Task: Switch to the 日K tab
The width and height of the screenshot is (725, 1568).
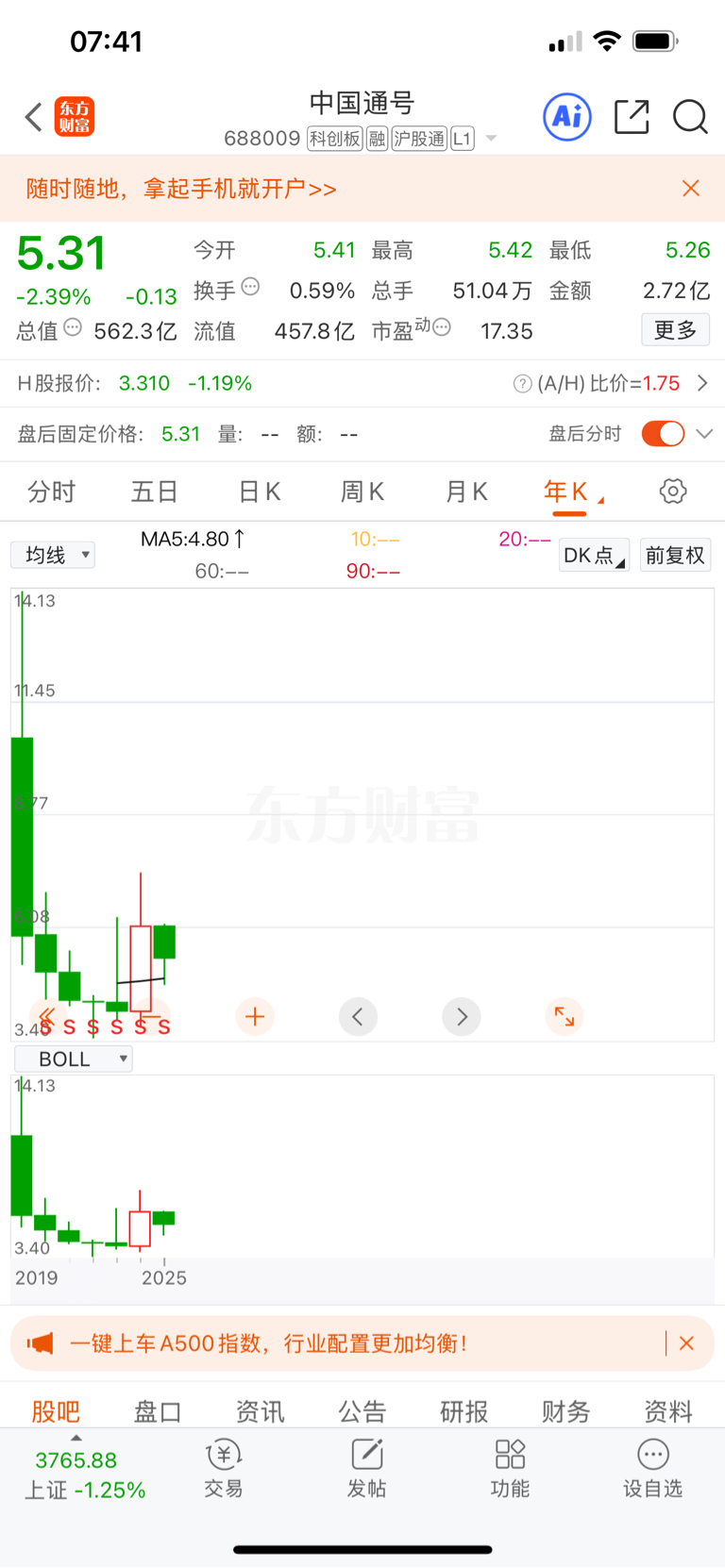Action: (x=260, y=491)
